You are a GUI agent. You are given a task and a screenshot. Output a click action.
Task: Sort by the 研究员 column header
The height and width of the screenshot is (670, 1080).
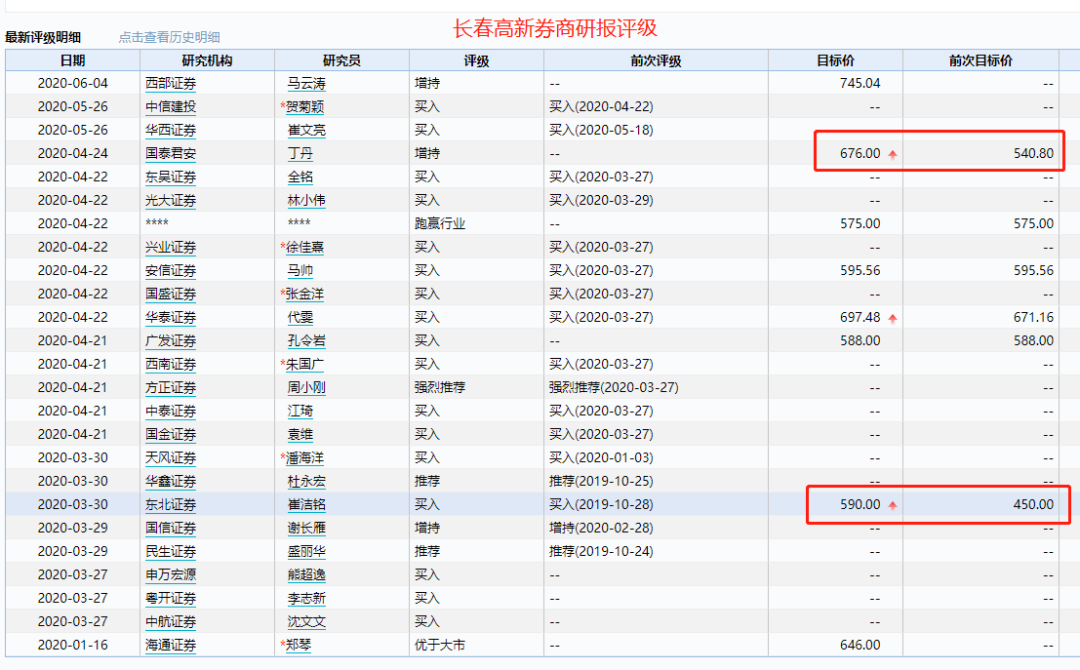click(x=342, y=61)
